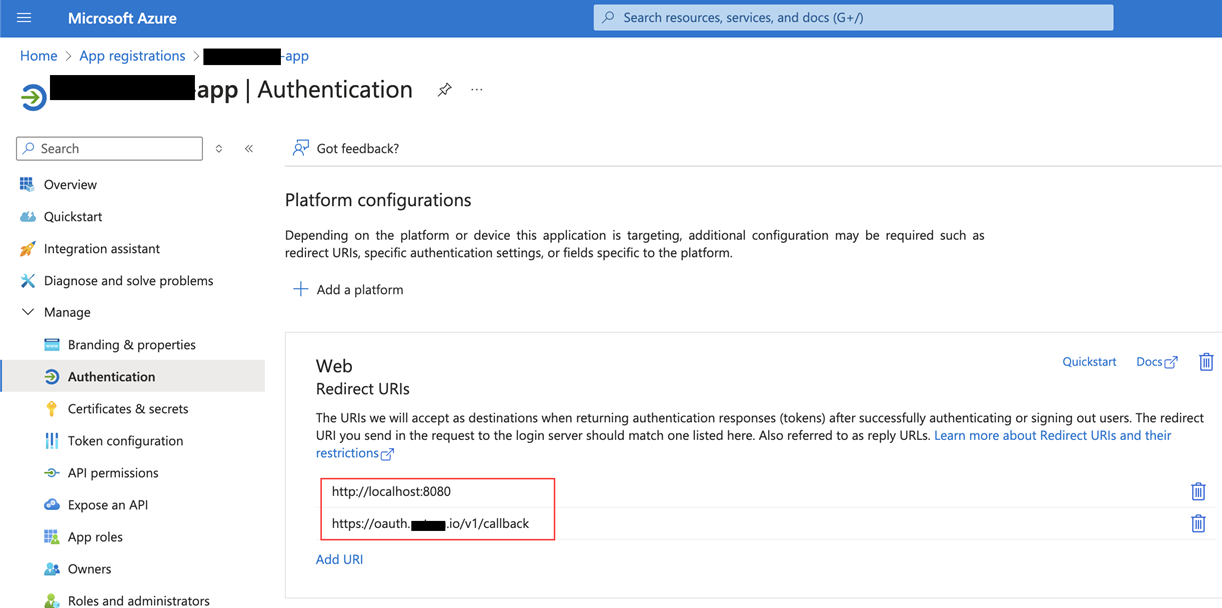1222x608 pixels.
Task: Click Add a platform
Action: [x=360, y=290]
